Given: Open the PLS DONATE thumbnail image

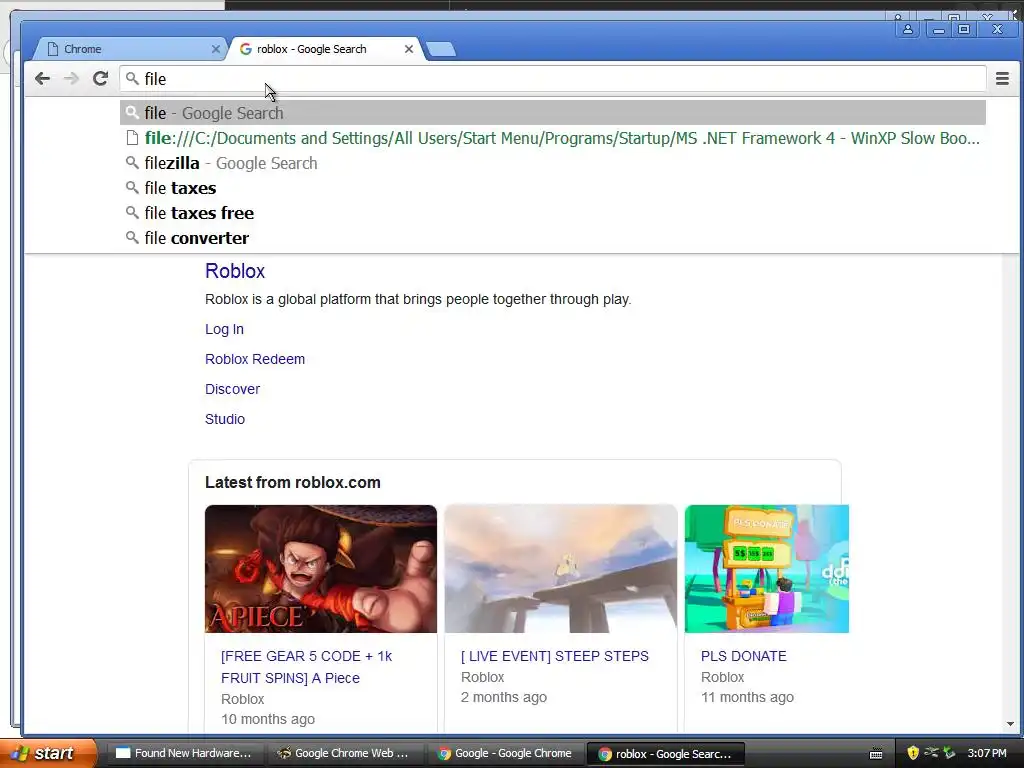Looking at the screenshot, I should (767, 569).
